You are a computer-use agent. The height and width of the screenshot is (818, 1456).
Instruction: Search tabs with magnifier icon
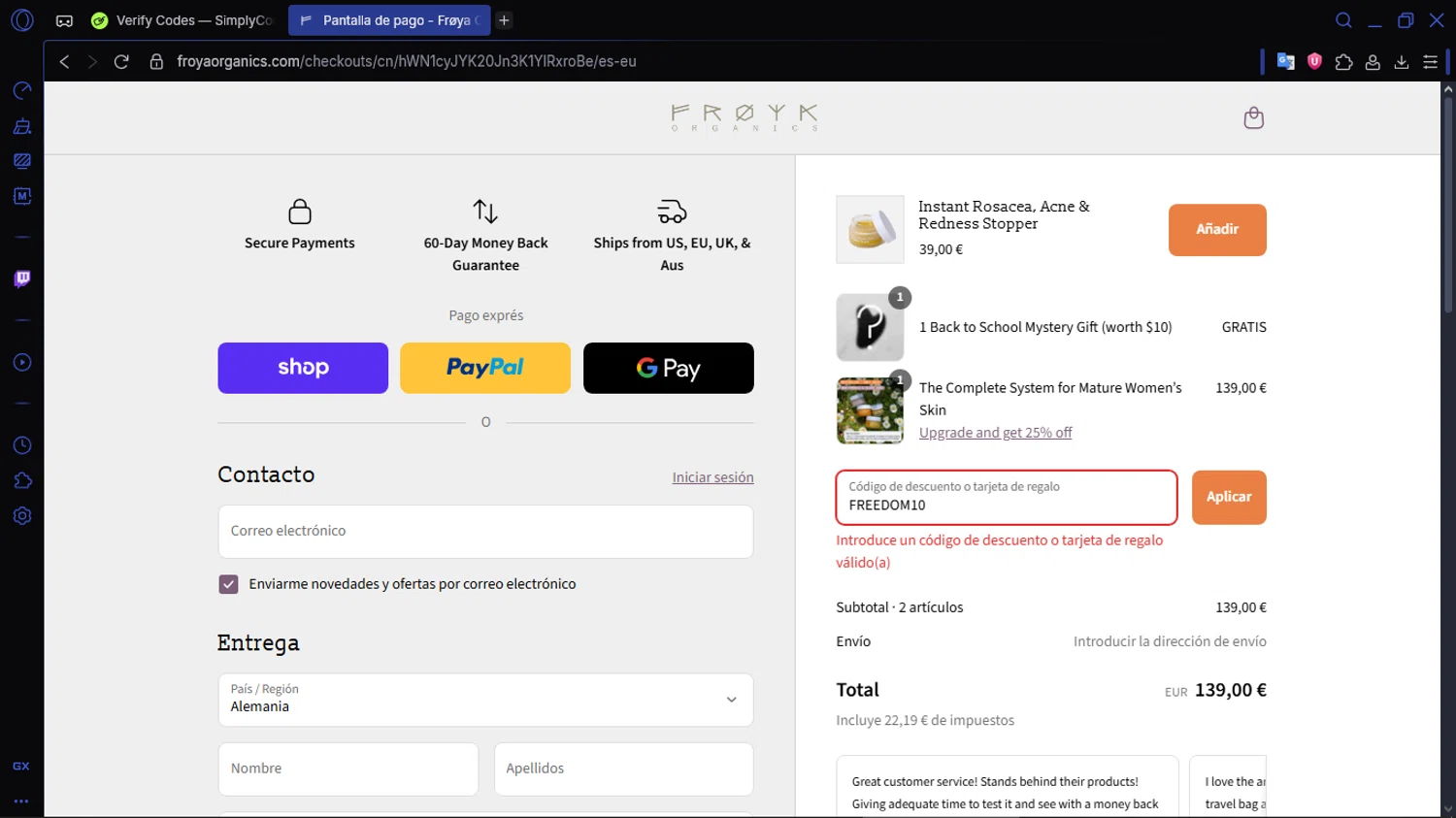1343,20
